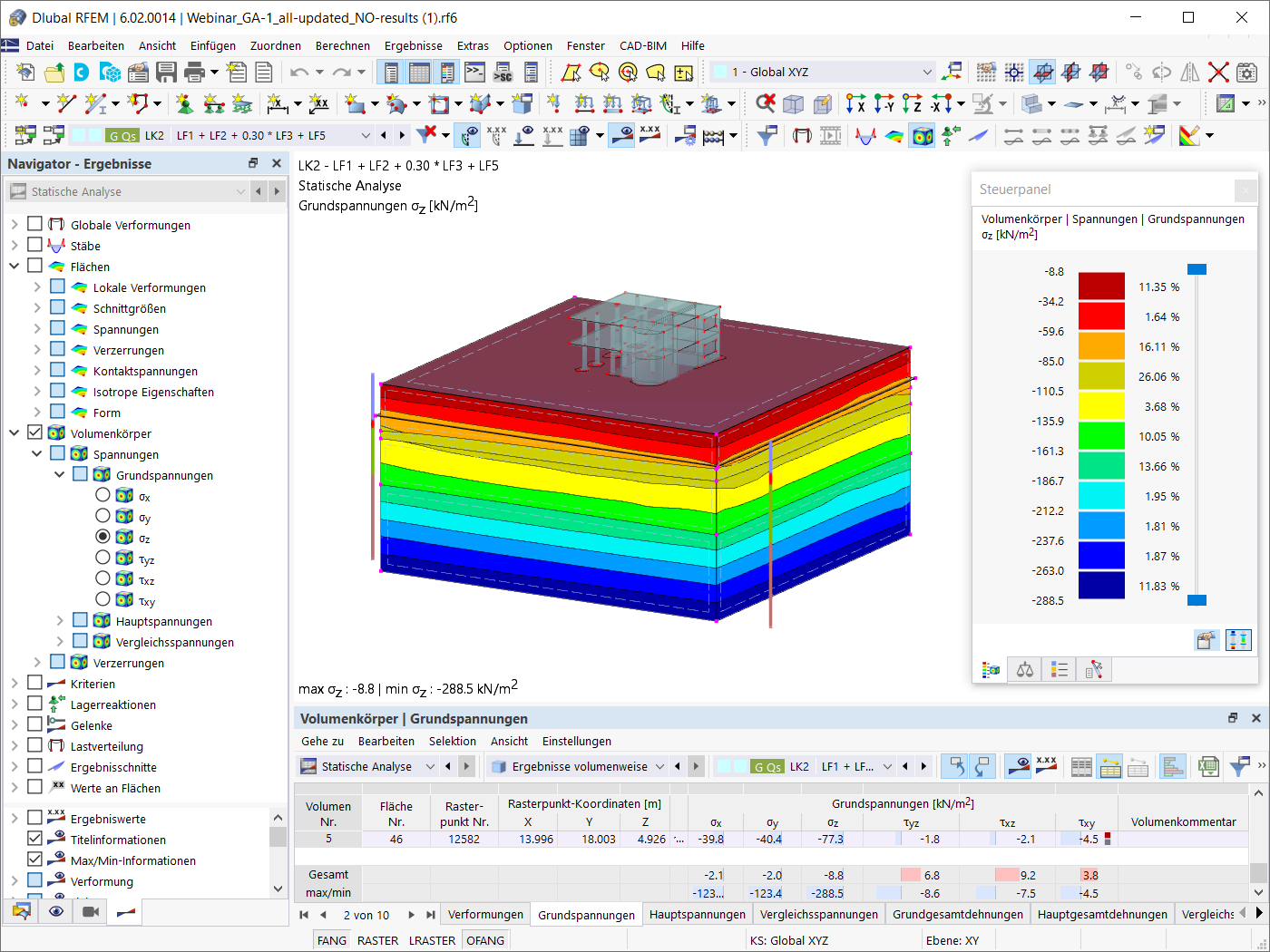Click the bottom slider handle in Steuerpanel
The height and width of the screenshot is (952, 1270).
tap(1197, 600)
